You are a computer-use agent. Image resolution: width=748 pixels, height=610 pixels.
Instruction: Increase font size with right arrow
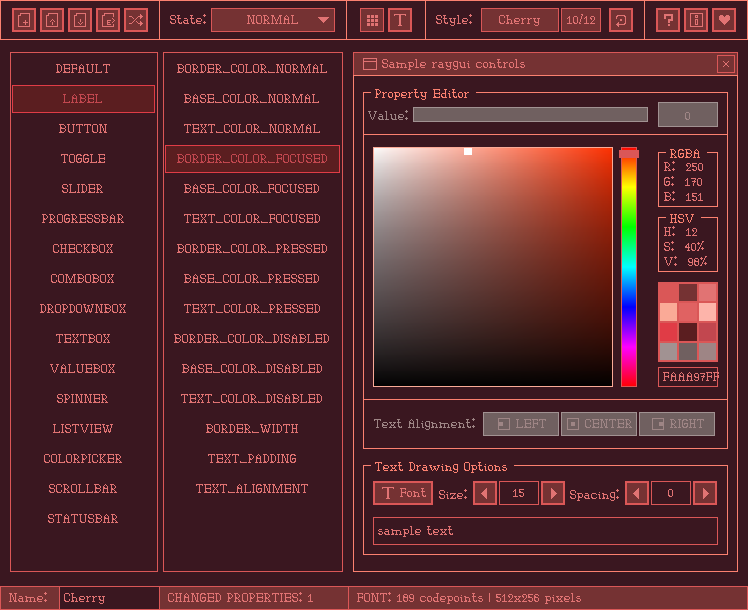coord(553,493)
